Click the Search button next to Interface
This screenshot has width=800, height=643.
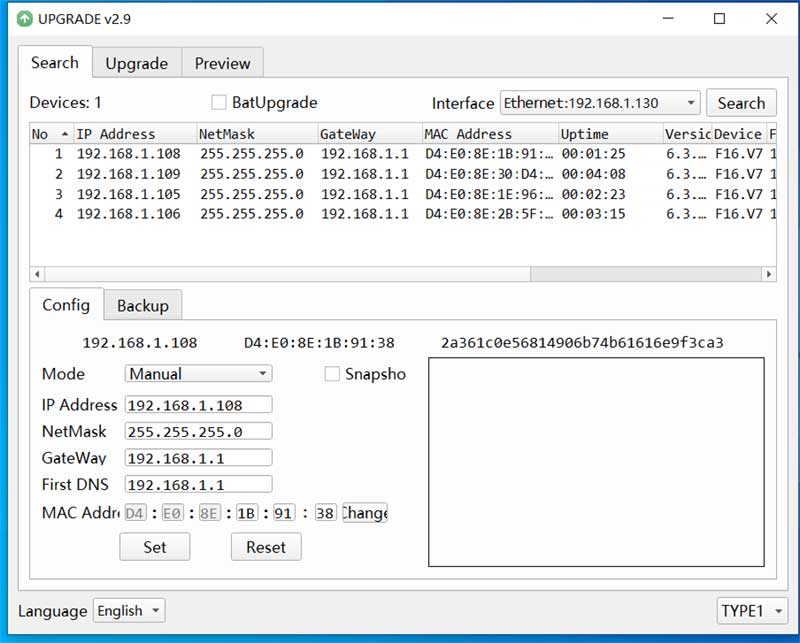point(741,103)
